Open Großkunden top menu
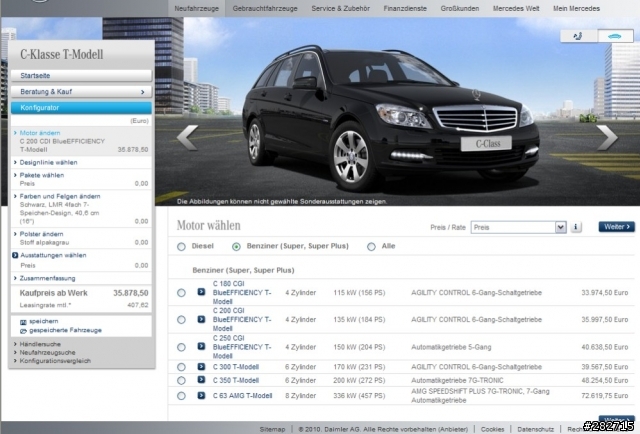The image size is (640, 434). [x=460, y=9]
